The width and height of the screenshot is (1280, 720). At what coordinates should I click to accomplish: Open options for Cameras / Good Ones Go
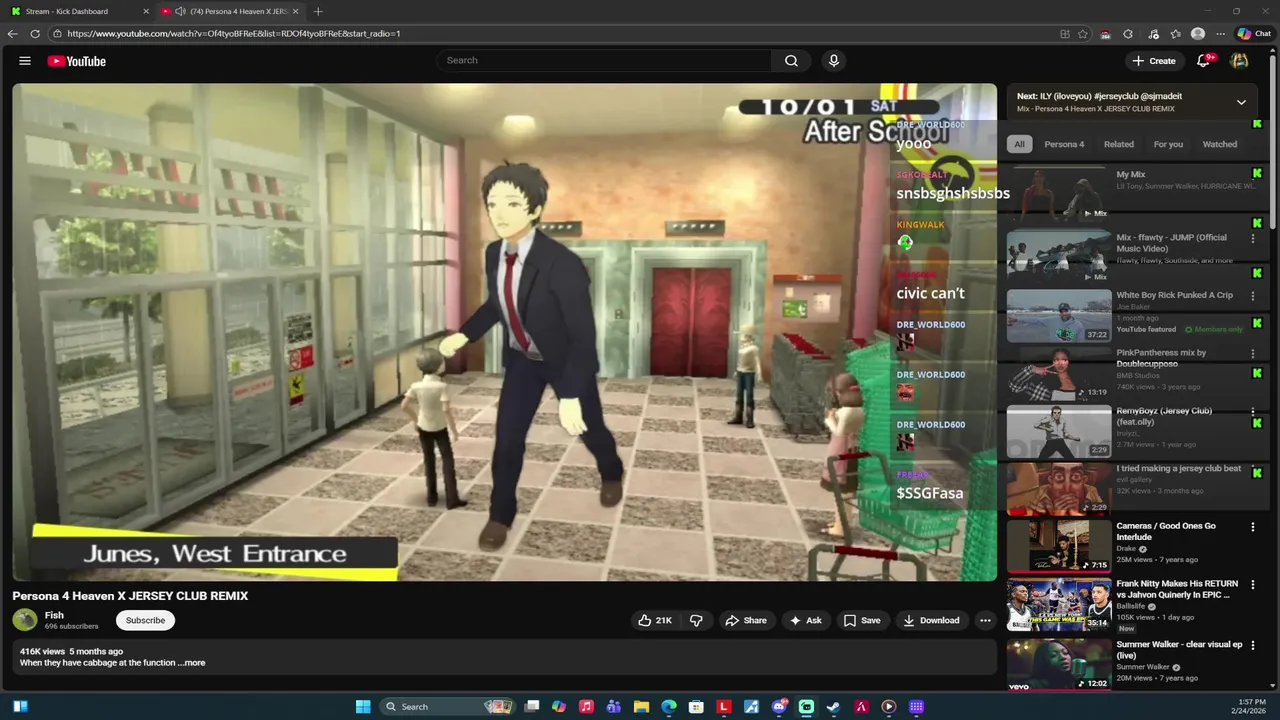point(1253,527)
